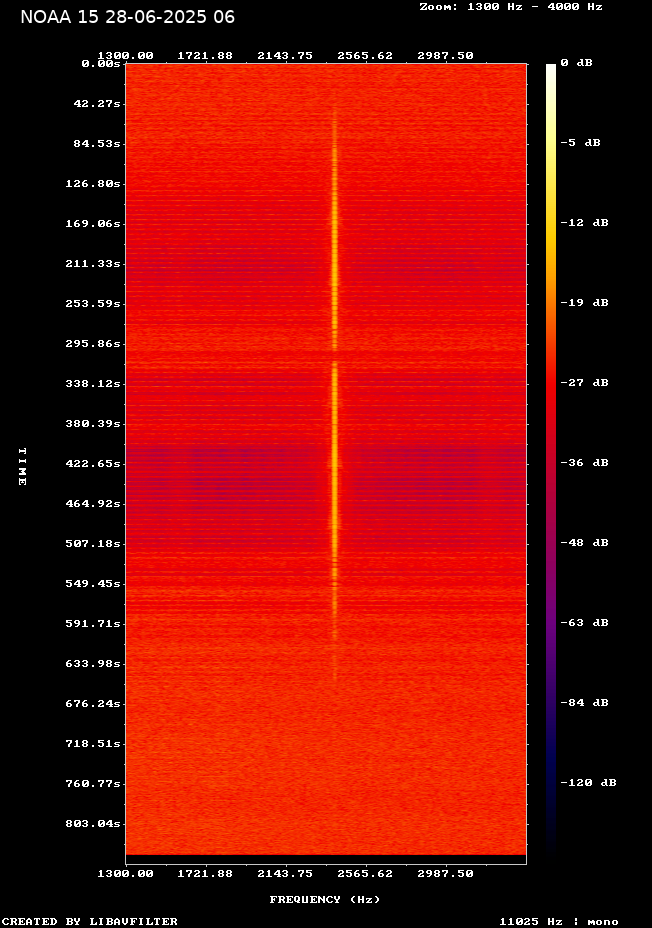Select the '-12 dB' color scale label

[585, 223]
